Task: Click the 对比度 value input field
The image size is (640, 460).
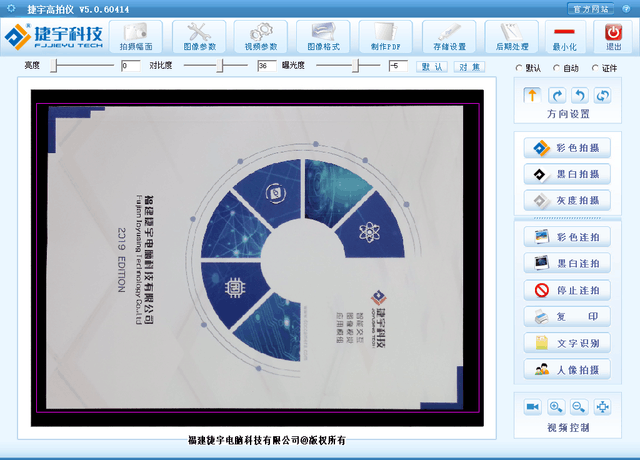Action: point(266,65)
